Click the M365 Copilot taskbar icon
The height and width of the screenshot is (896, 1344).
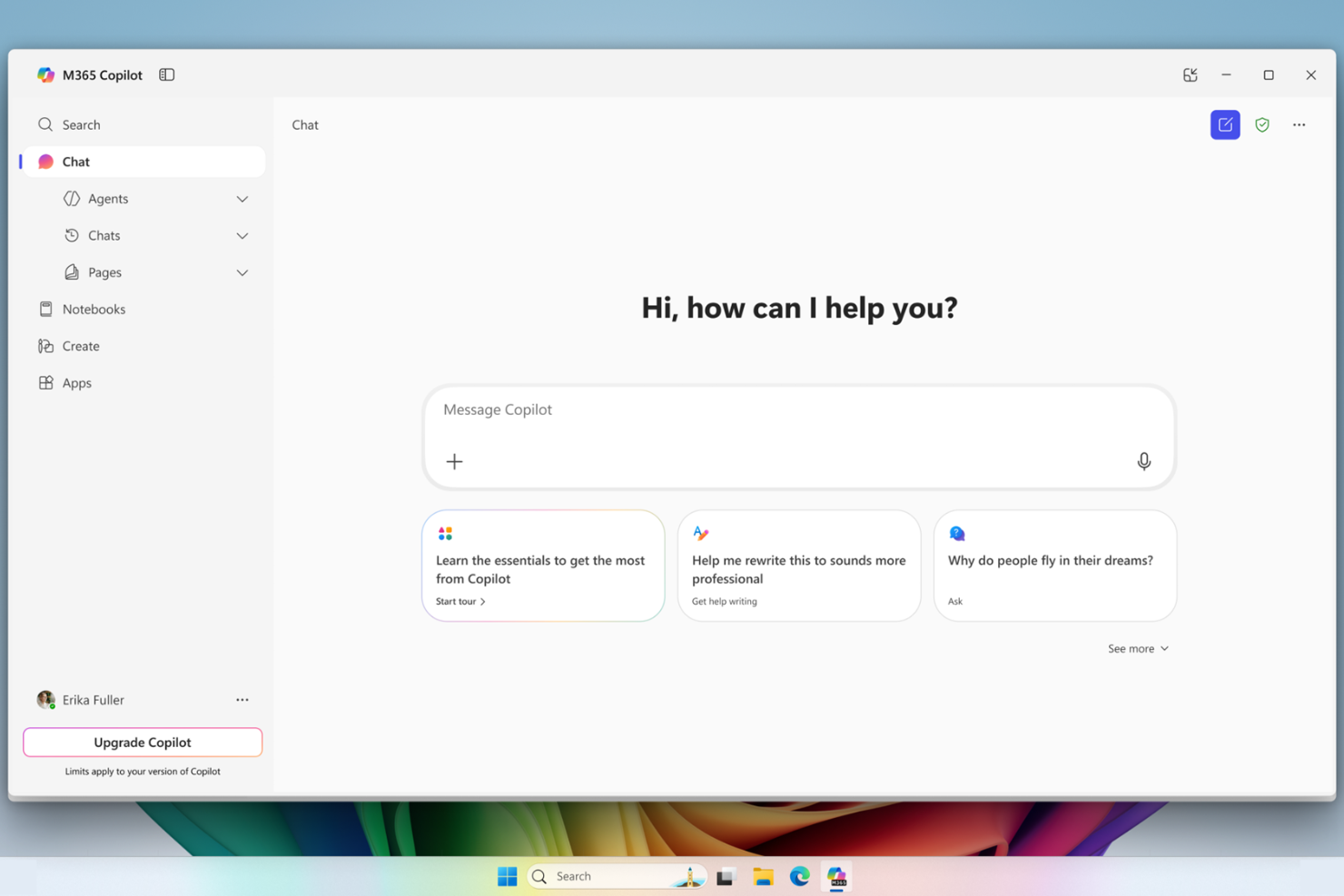coord(836,876)
